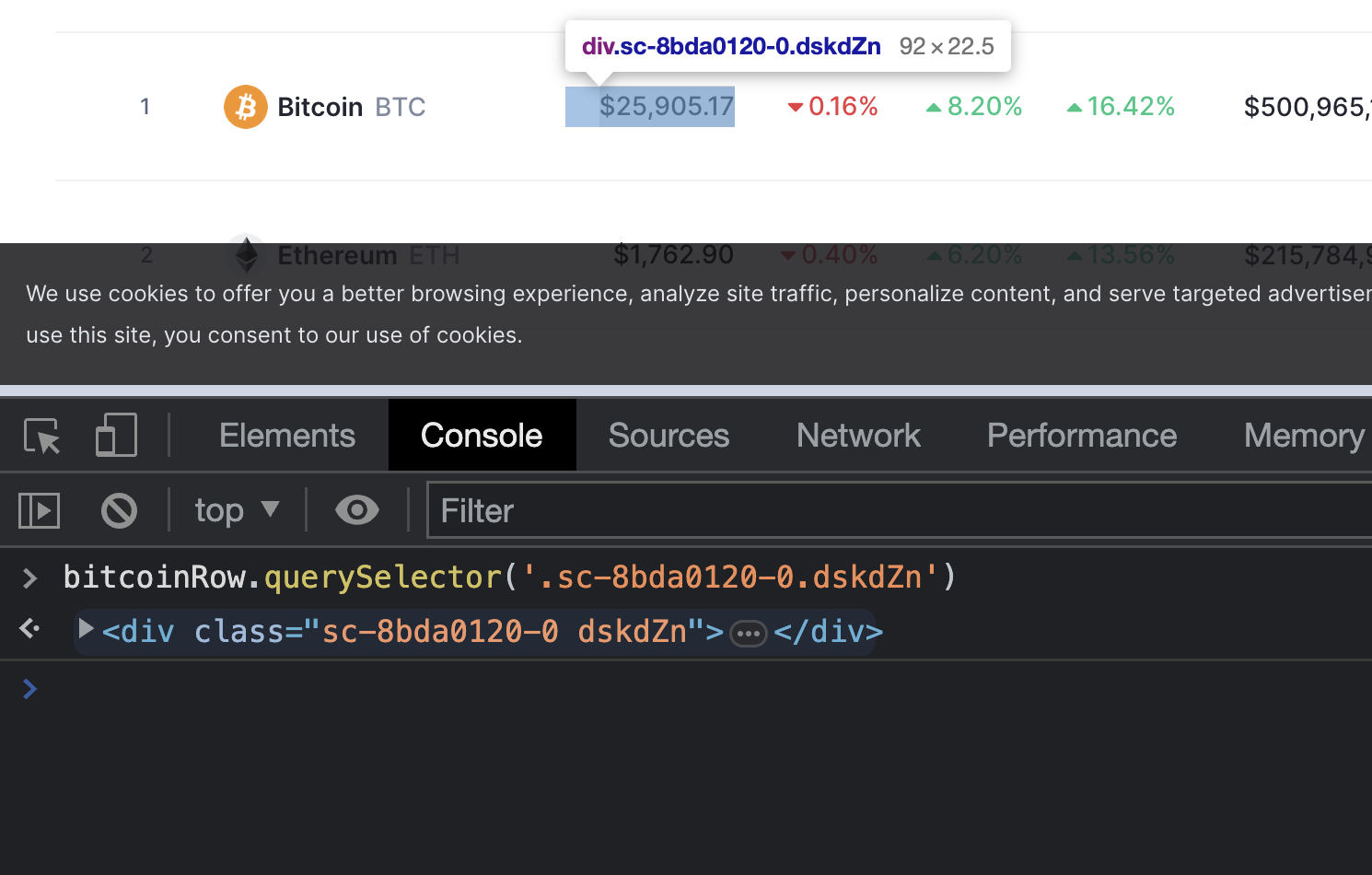Click the Bitcoin name link
The width and height of the screenshot is (1372, 875).
(320, 107)
